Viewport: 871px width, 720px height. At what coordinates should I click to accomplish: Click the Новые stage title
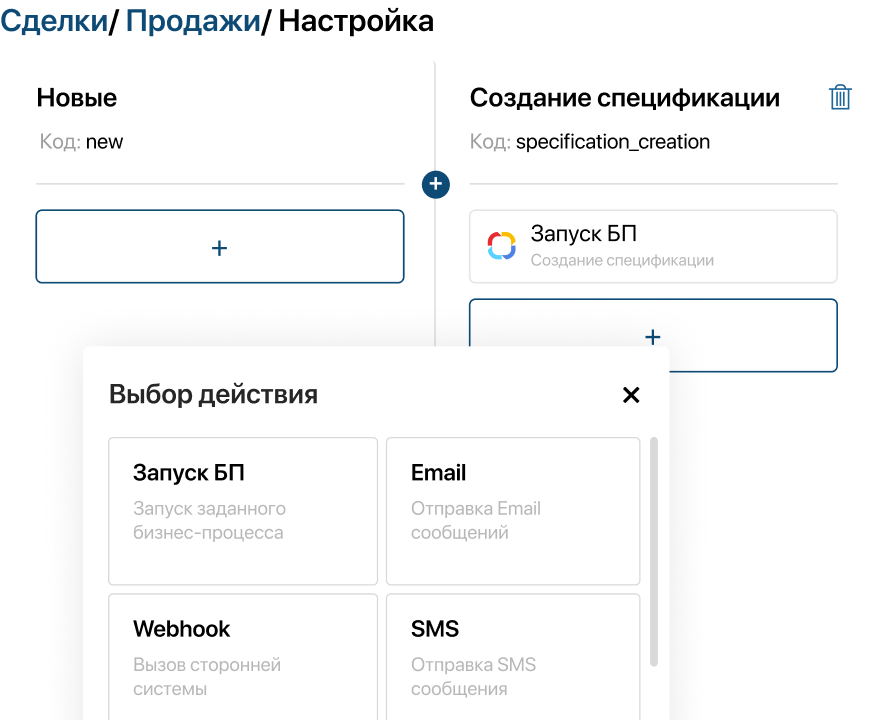coord(77,97)
